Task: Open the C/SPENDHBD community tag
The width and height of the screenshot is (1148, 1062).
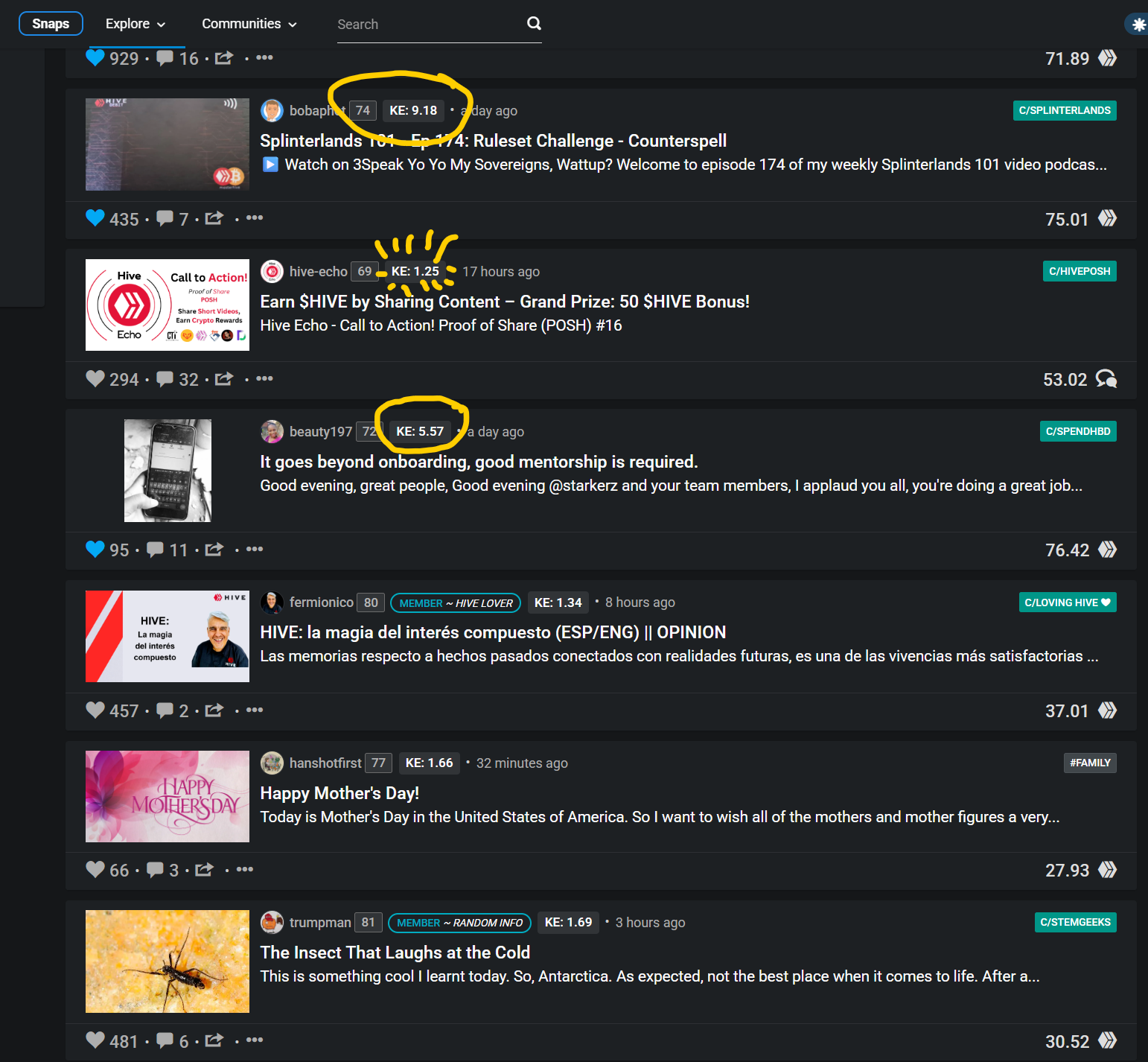Action: [x=1078, y=431]
